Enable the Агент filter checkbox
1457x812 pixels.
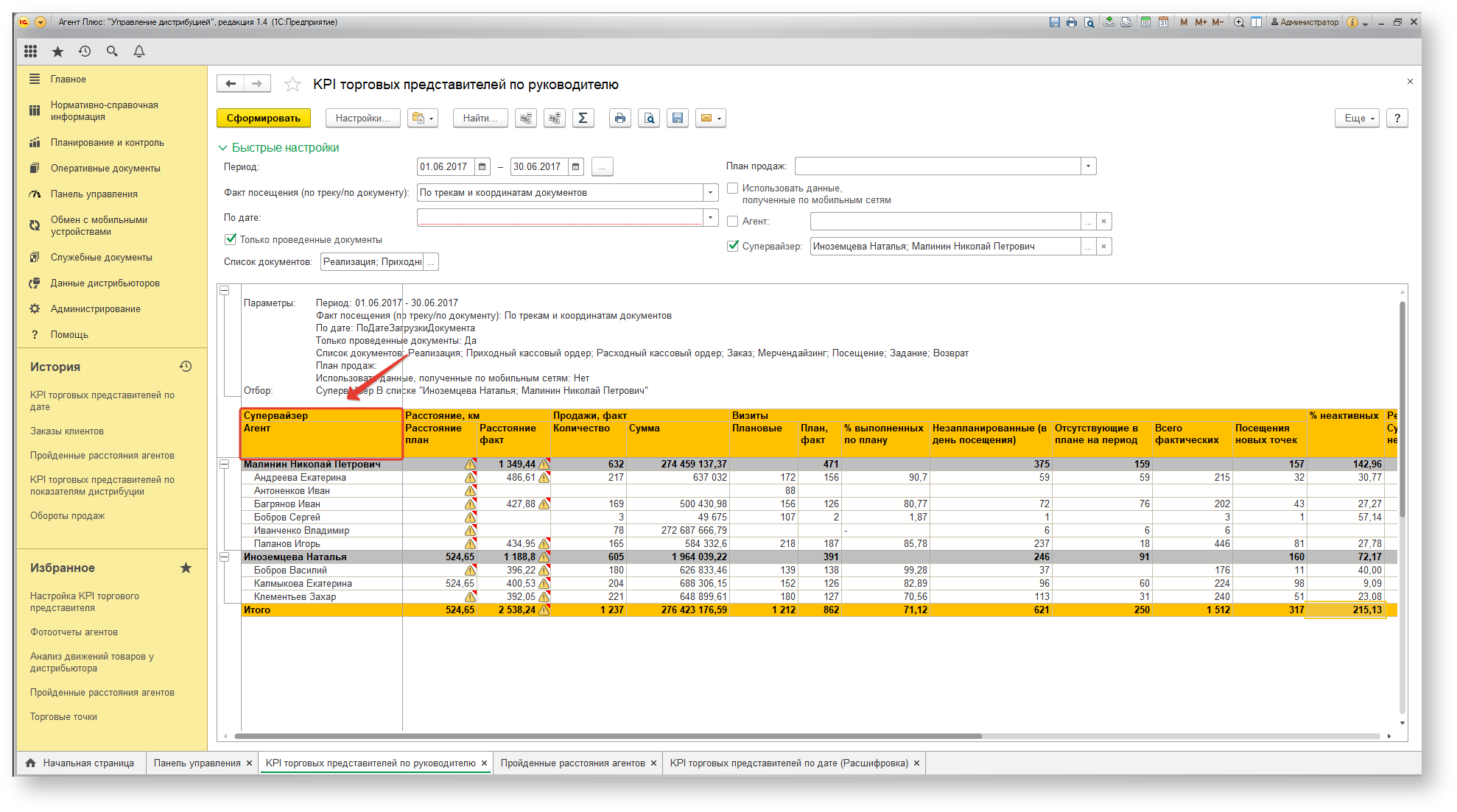pyautogui.click(x=733, y=221)
